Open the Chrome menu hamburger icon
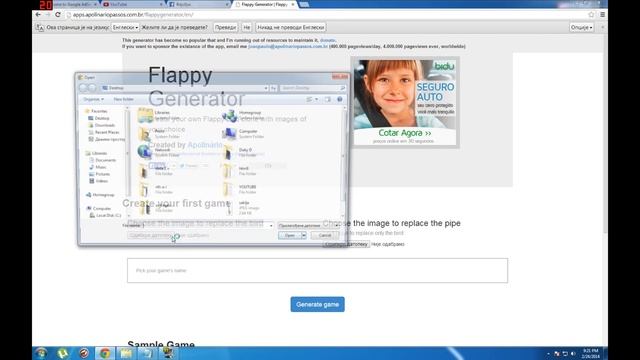 pyautogui.click(x=602, y=15)
